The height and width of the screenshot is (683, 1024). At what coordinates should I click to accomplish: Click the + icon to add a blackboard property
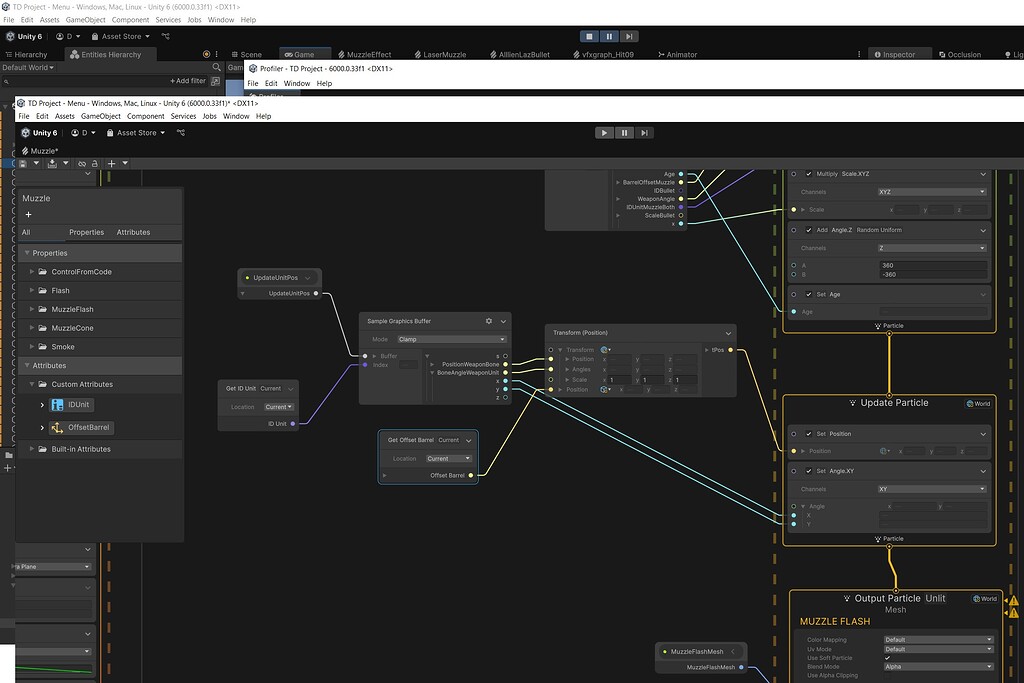coord(29,214)
